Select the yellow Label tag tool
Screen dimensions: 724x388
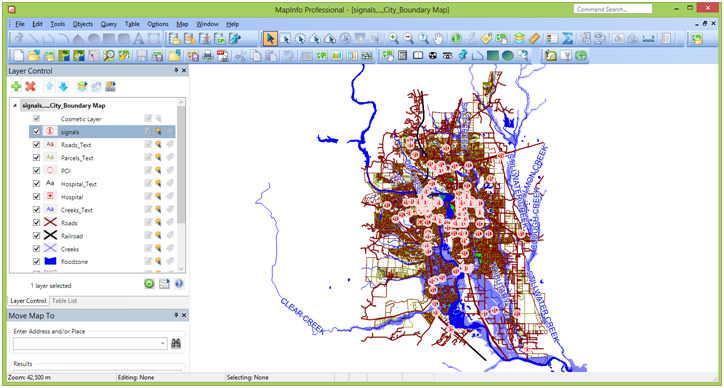(486, 38)
